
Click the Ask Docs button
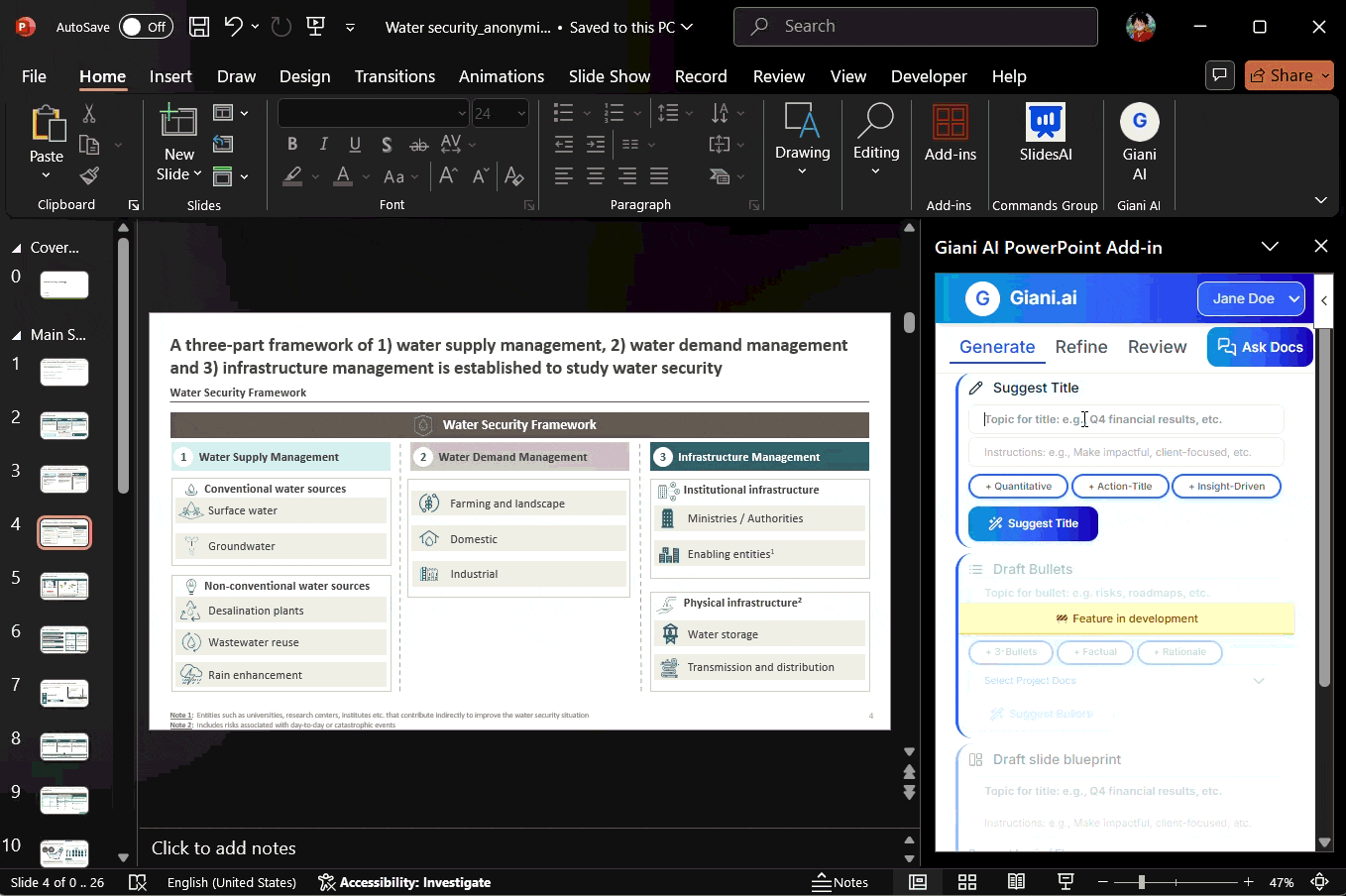1260,347
